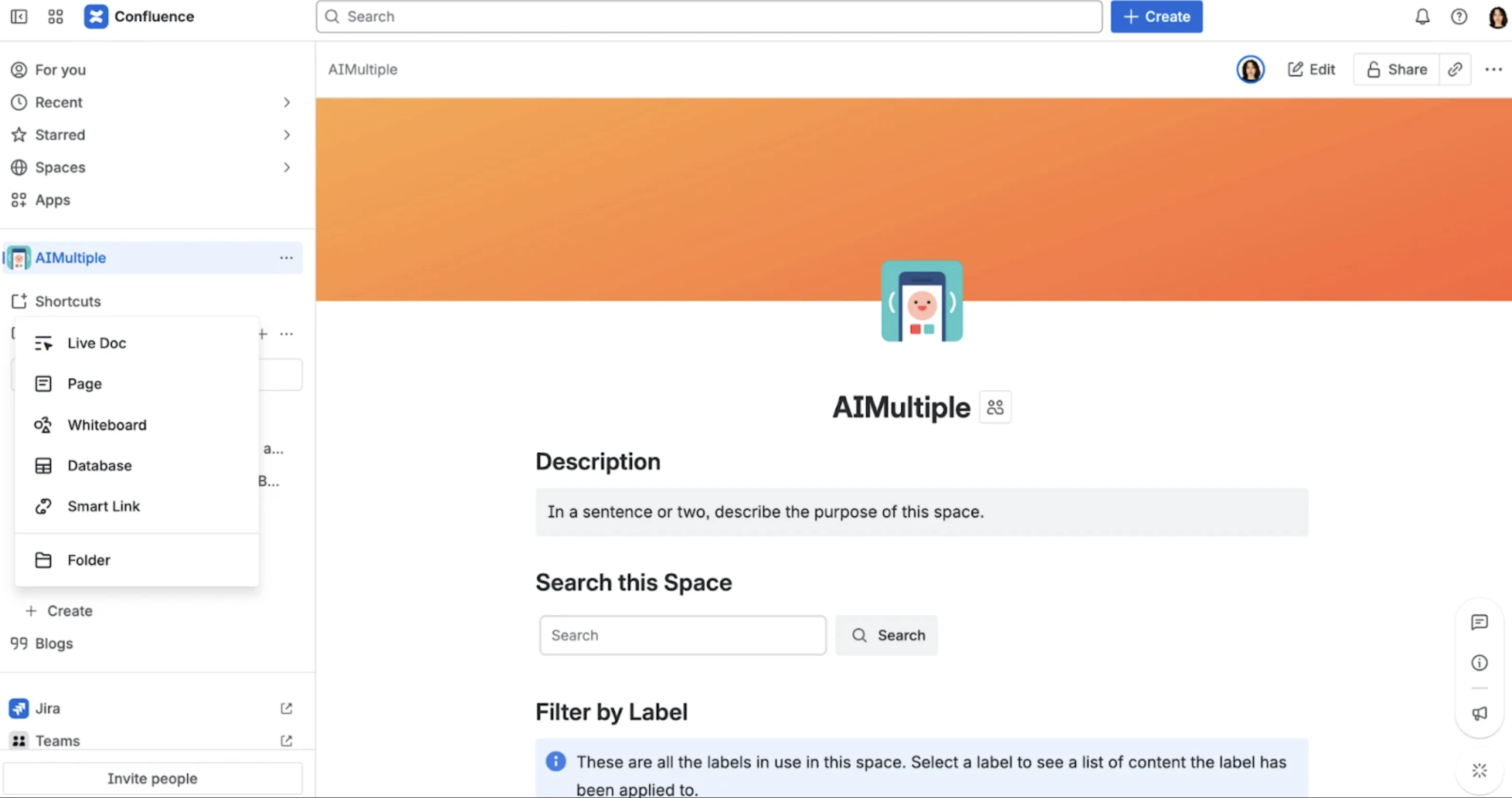Click Create link below the content tree
This screenshot has width=1512, height=798.
pyautogui.click(x=58, y=611)
